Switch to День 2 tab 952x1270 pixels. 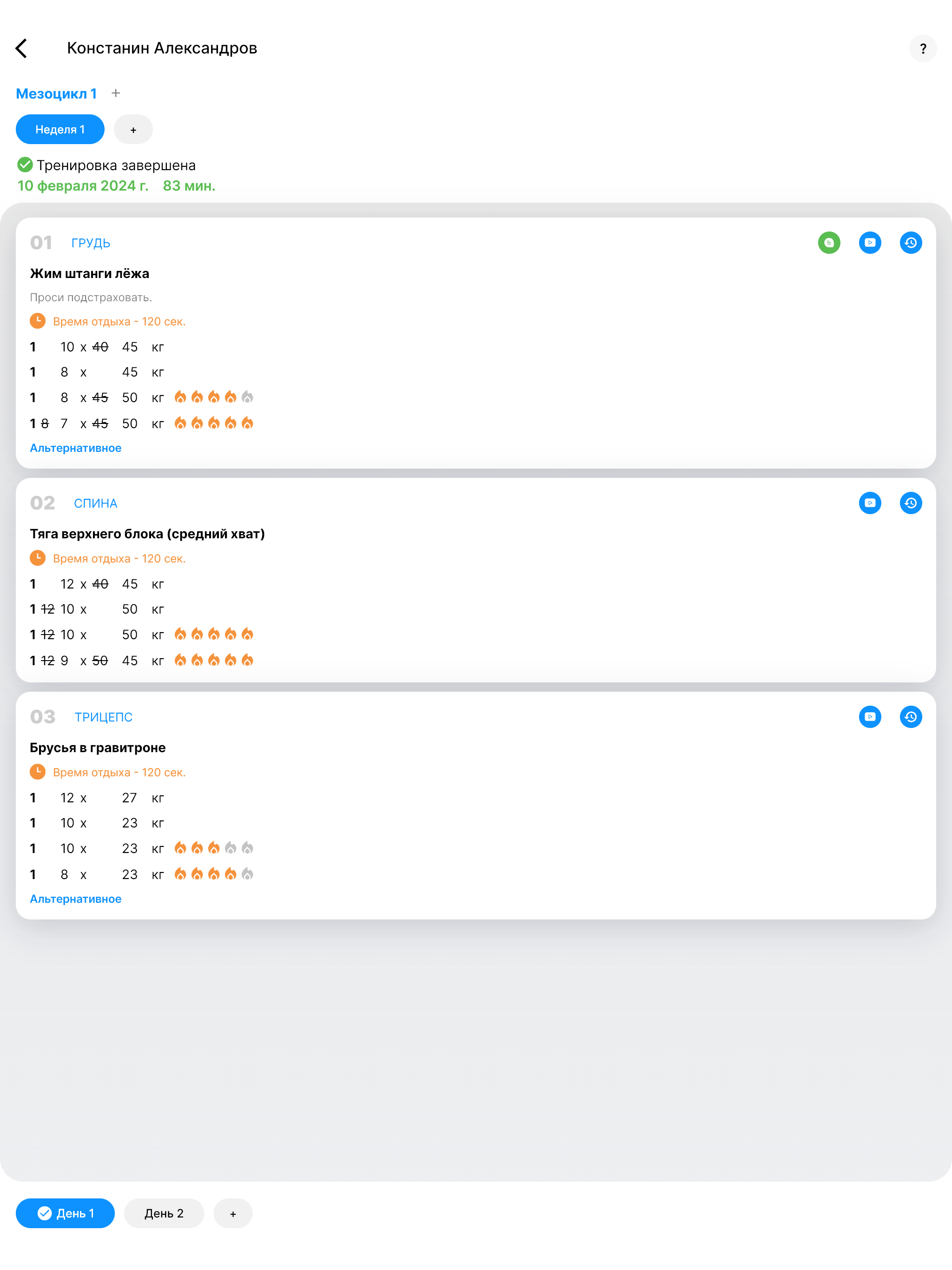click(164, 1213)
